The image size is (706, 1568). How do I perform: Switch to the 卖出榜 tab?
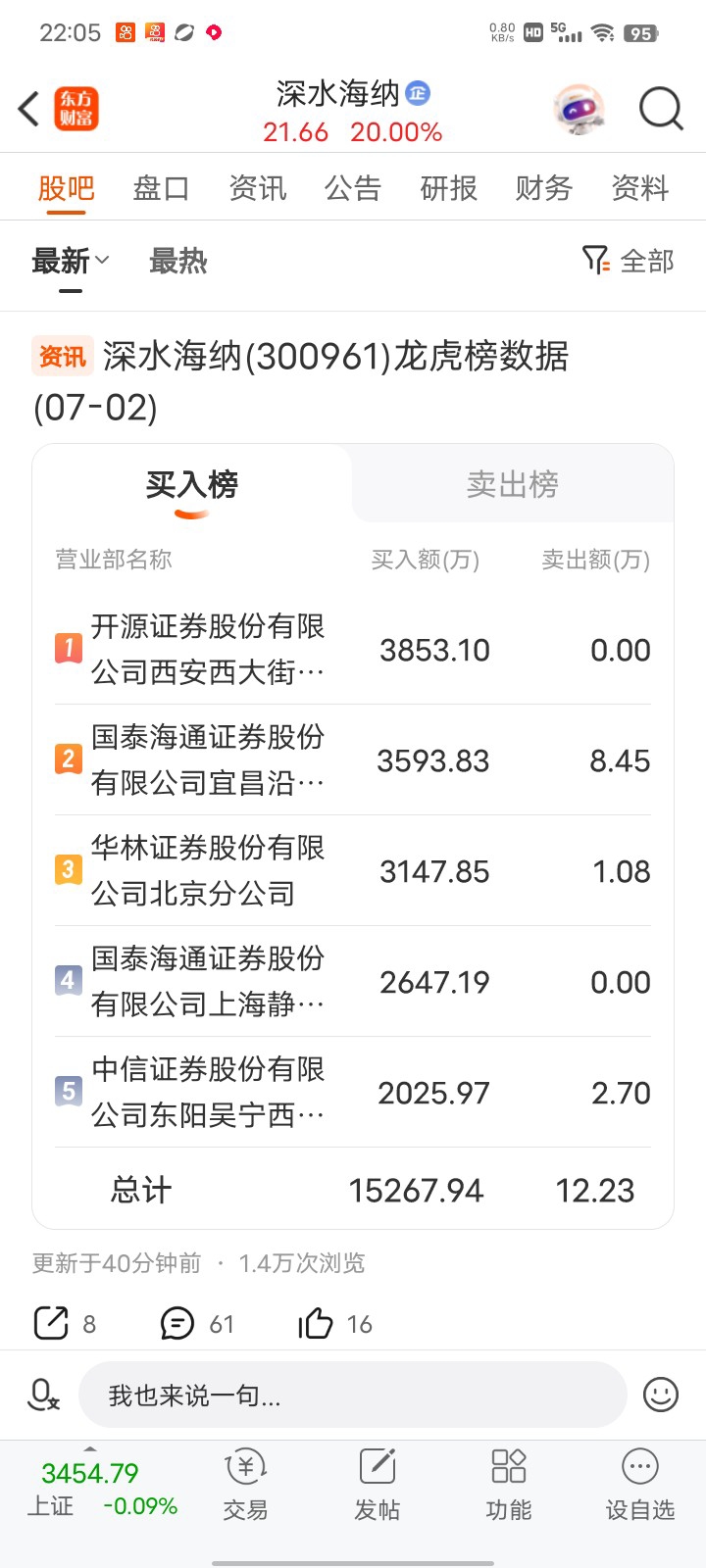513,484
